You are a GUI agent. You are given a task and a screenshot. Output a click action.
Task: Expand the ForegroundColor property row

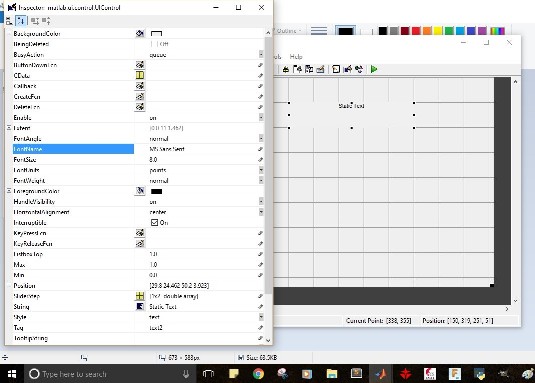coord(9,191)
